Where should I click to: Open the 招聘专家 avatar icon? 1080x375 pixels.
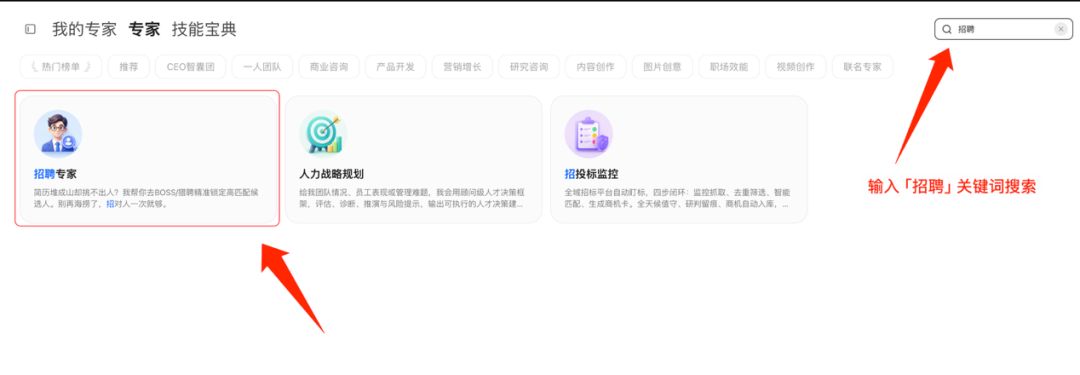point(58,133)
